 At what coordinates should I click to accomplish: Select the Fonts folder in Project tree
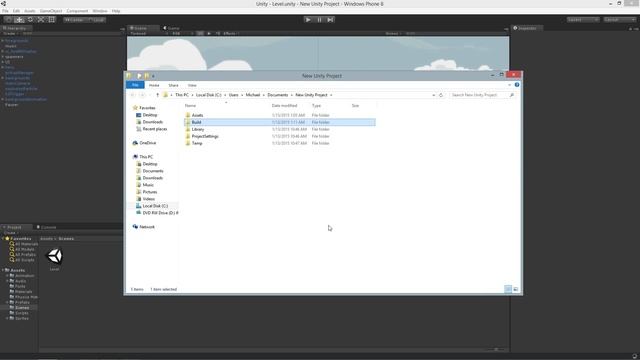click(x=18, y=286)
